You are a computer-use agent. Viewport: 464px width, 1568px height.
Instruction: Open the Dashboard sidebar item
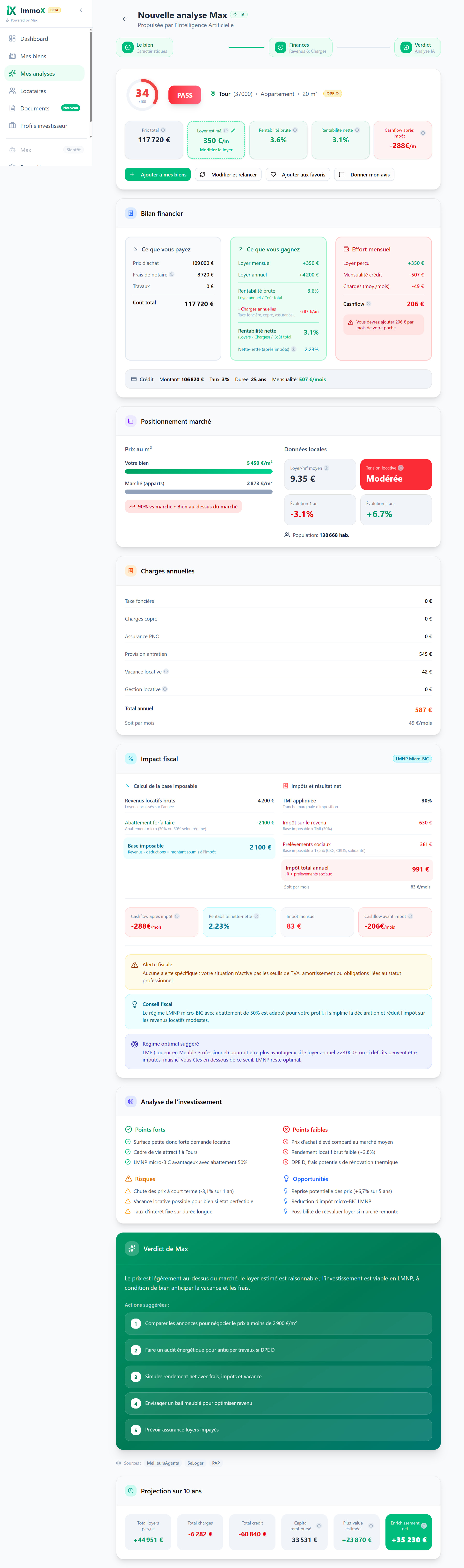[34, 39]
